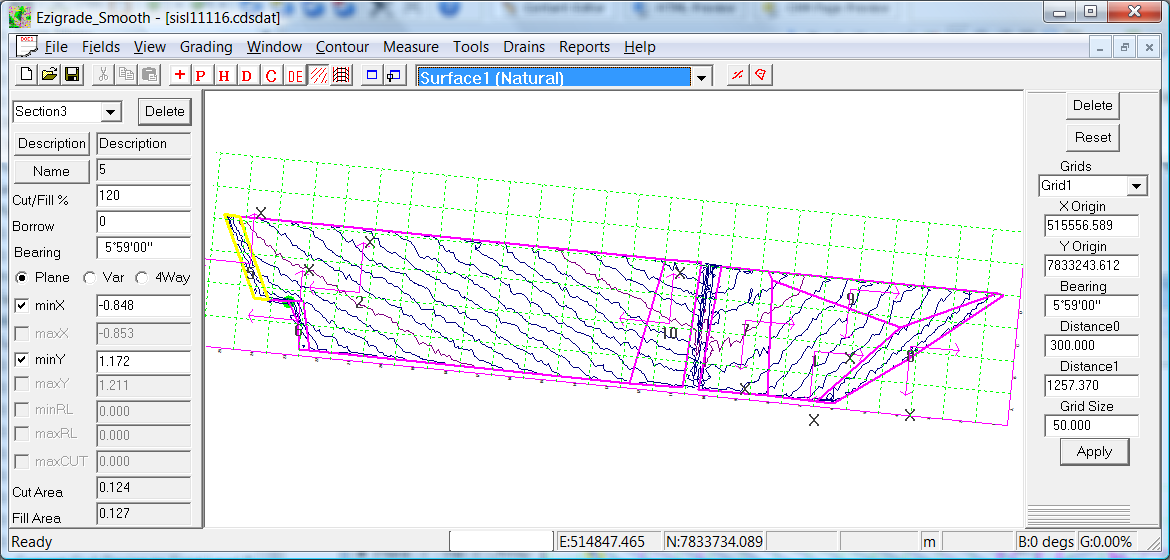Click the red H toolbar icon
This screenshot has width=1170, height=560.
tap(224, 76)
